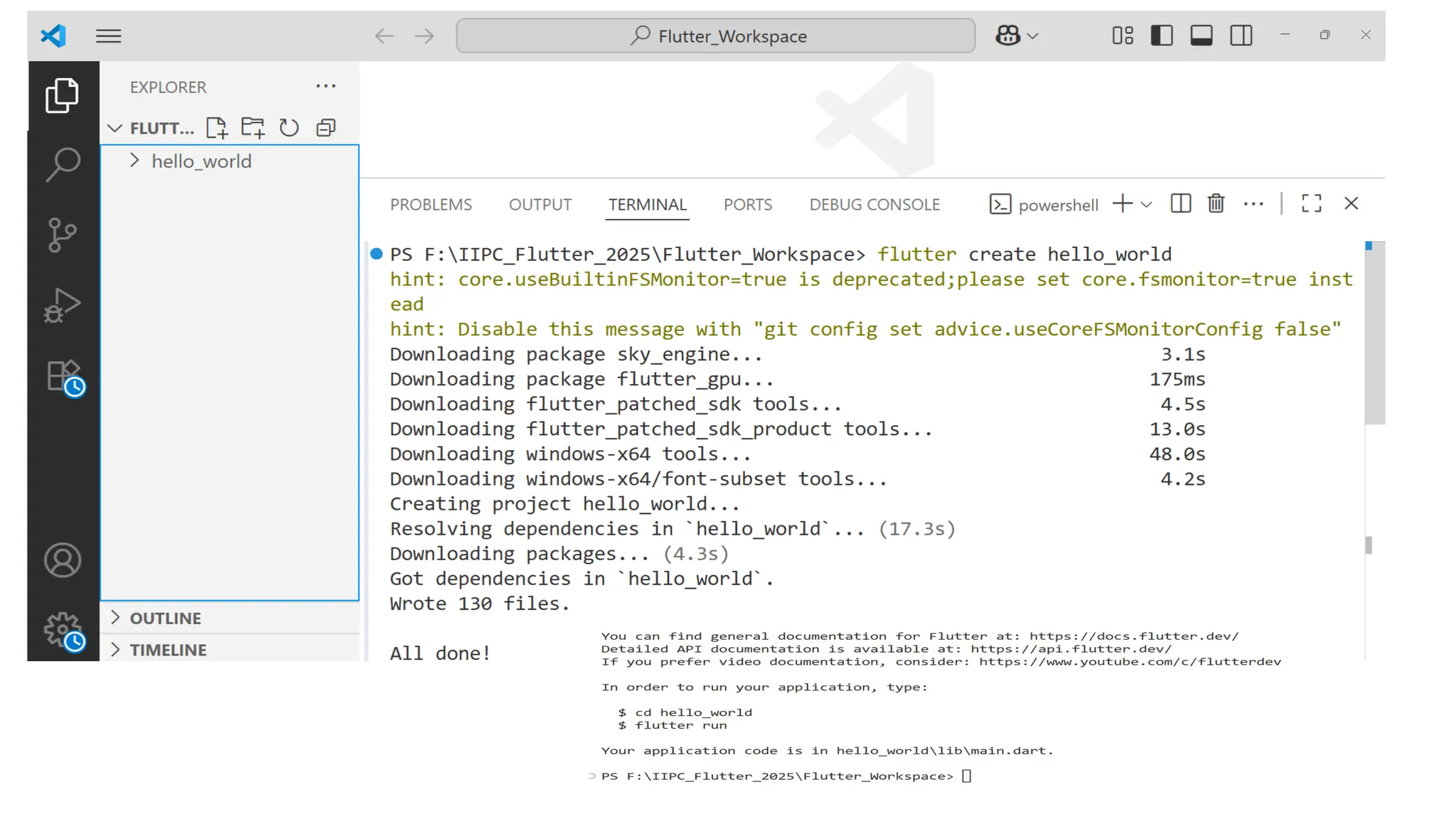The height and width of the screenshot is (819, 1456).
Task: Click the terminal vertical scrollbar
Action: (1374, 334)
